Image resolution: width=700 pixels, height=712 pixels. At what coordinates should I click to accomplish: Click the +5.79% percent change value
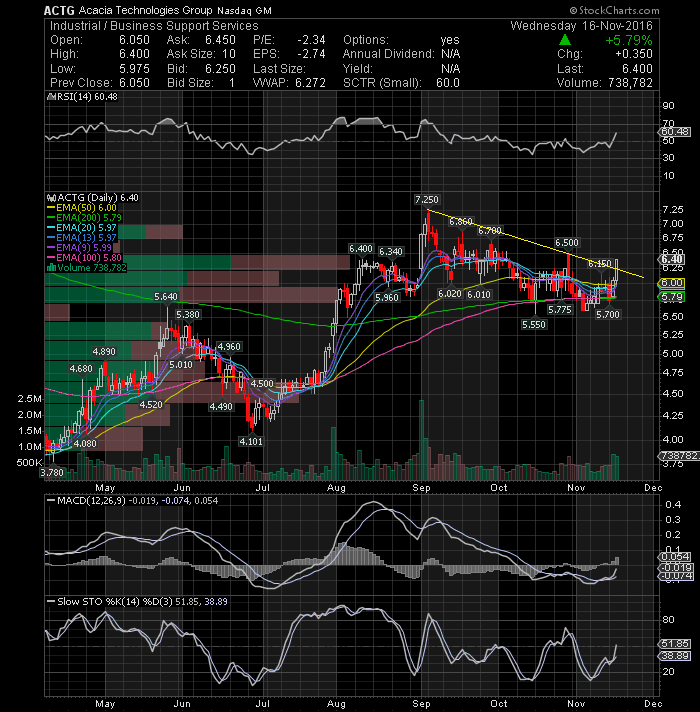629,40
